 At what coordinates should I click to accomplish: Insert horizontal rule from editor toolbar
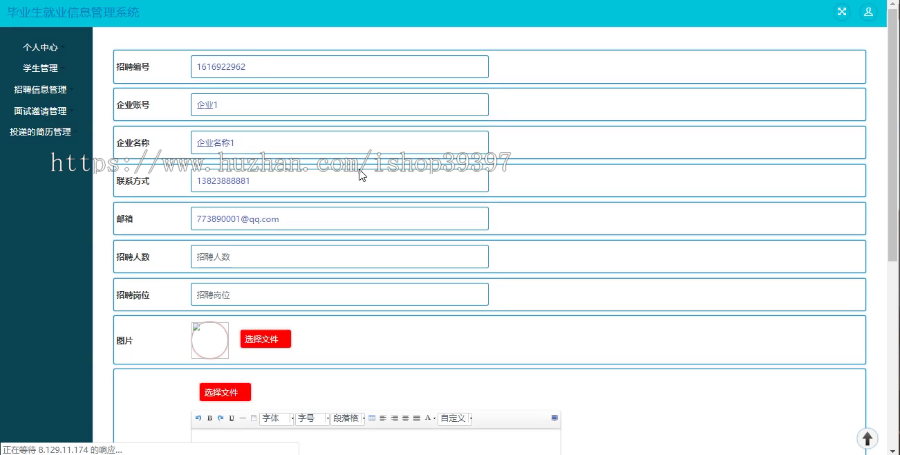click(243, 418)
